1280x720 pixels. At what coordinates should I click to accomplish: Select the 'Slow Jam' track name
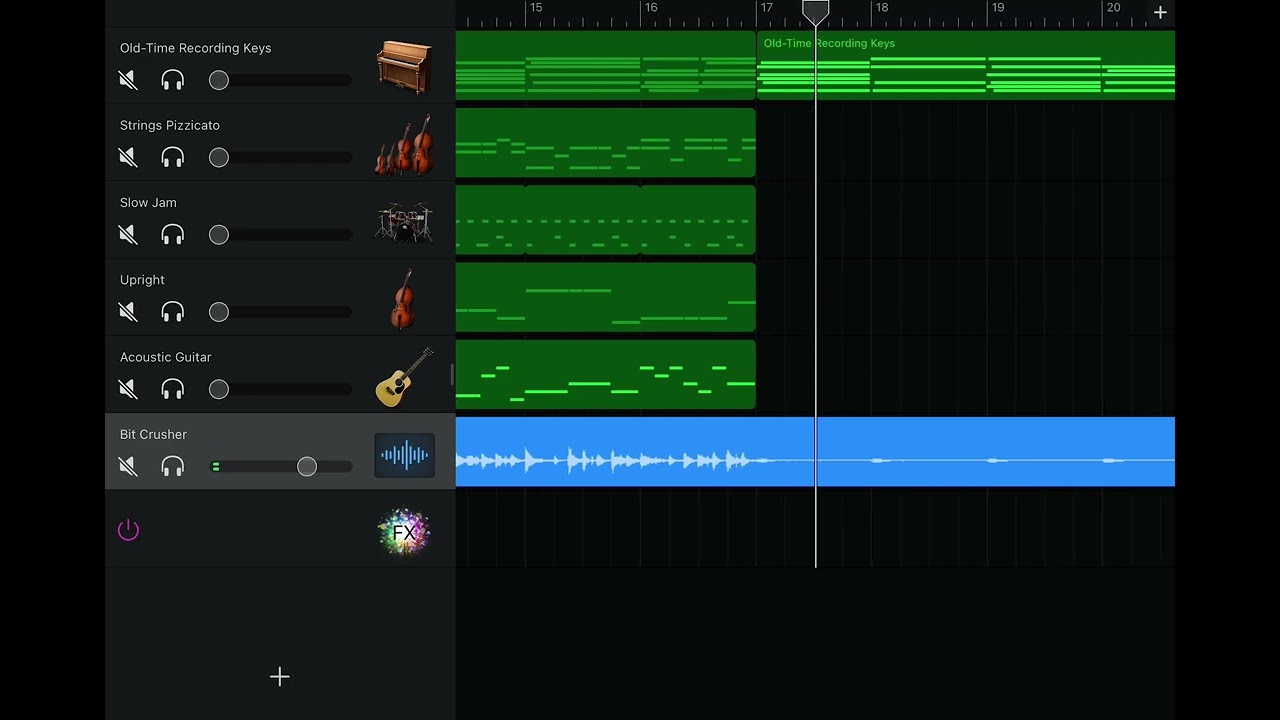[148, 202]
